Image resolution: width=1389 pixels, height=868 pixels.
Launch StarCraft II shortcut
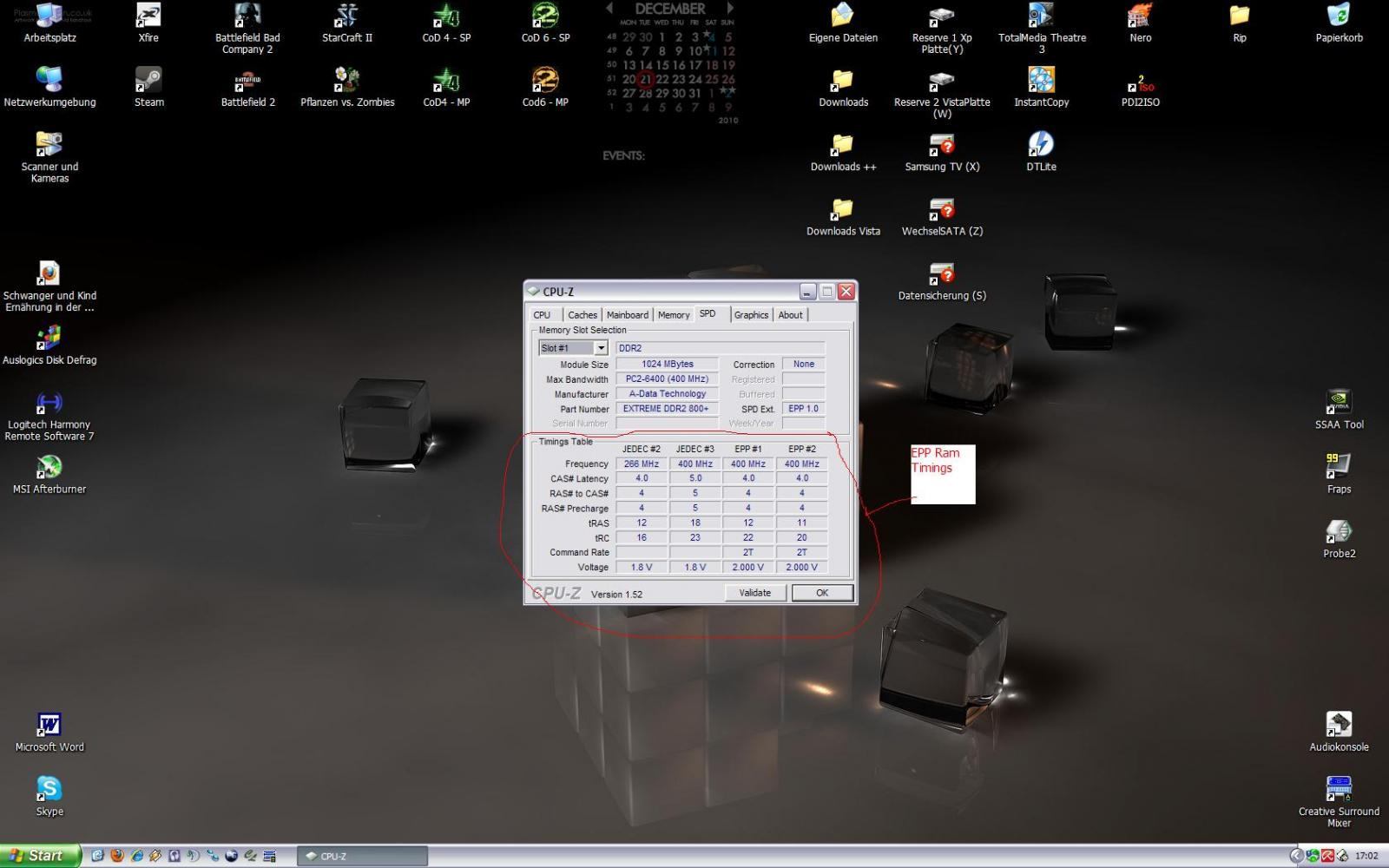pyautogui.click(x=346, y=23)
